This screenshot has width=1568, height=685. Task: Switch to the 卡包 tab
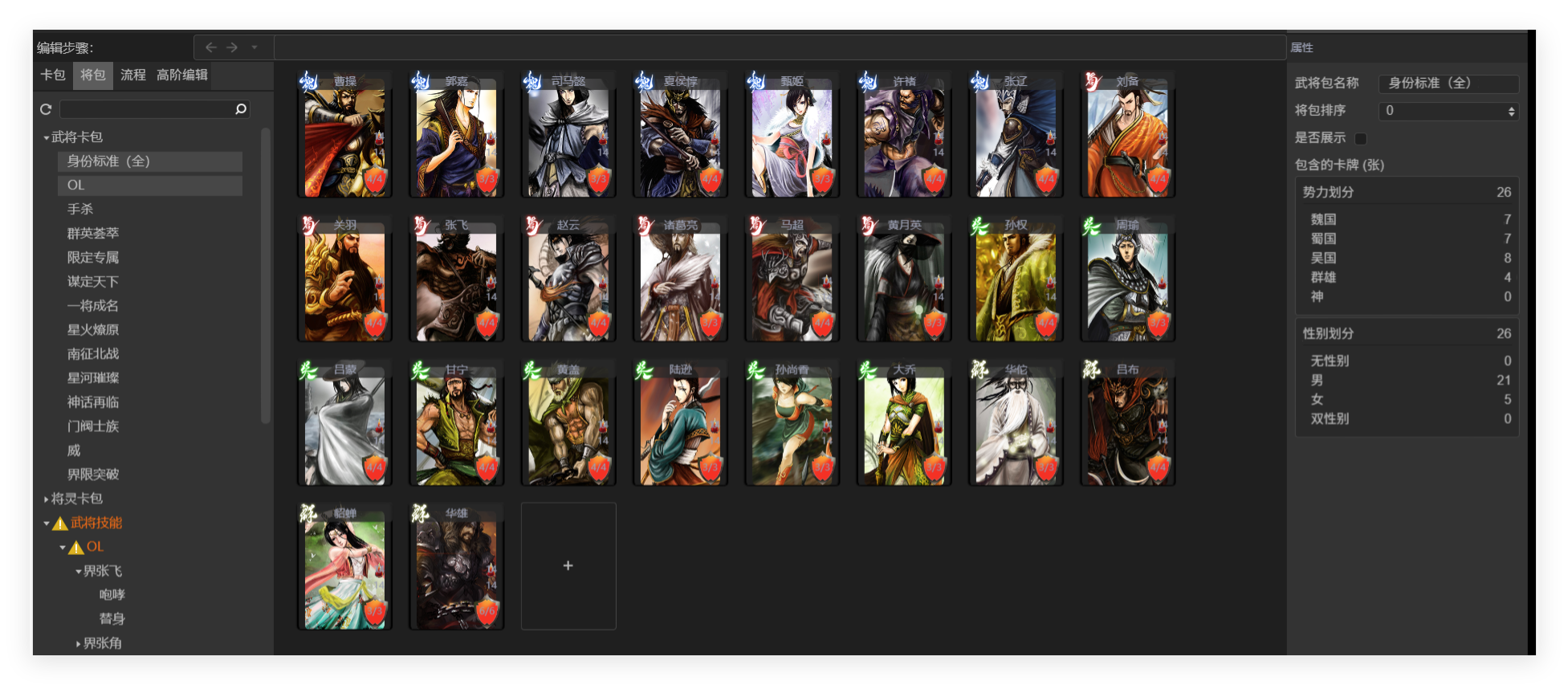coord(53,75)
